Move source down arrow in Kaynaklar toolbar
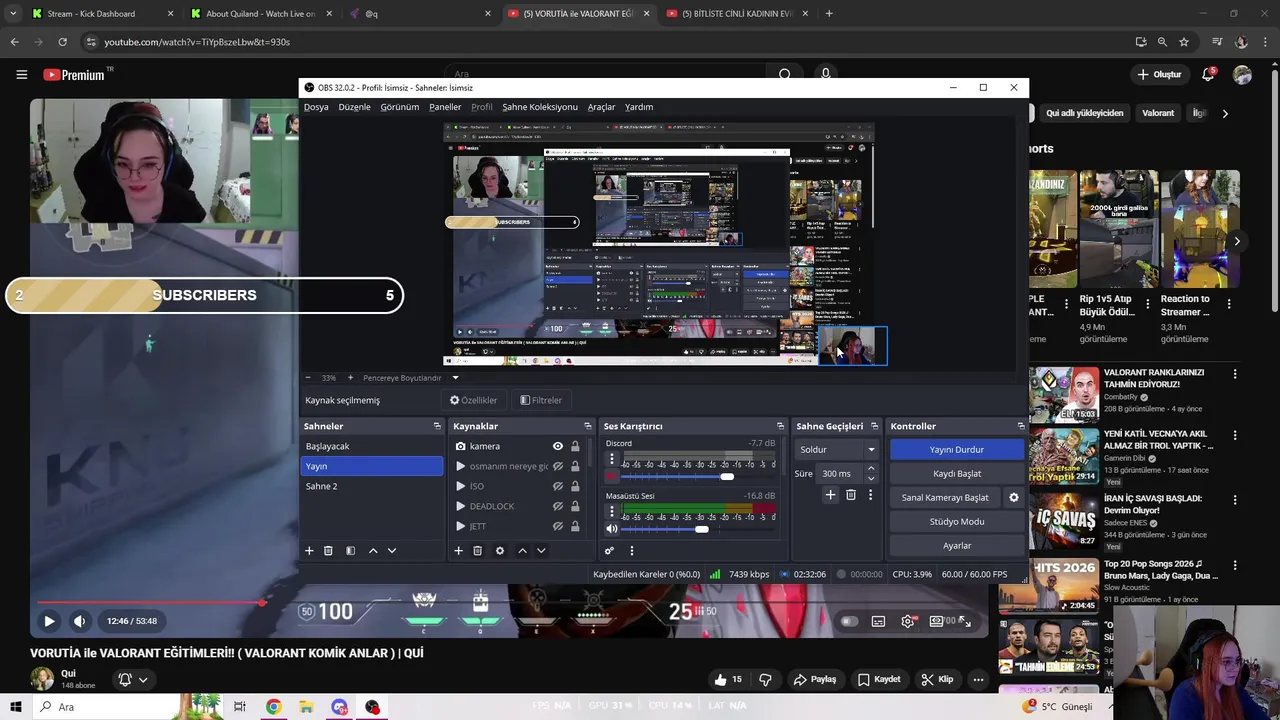The image size is (1280, 720). pos(541,550)
